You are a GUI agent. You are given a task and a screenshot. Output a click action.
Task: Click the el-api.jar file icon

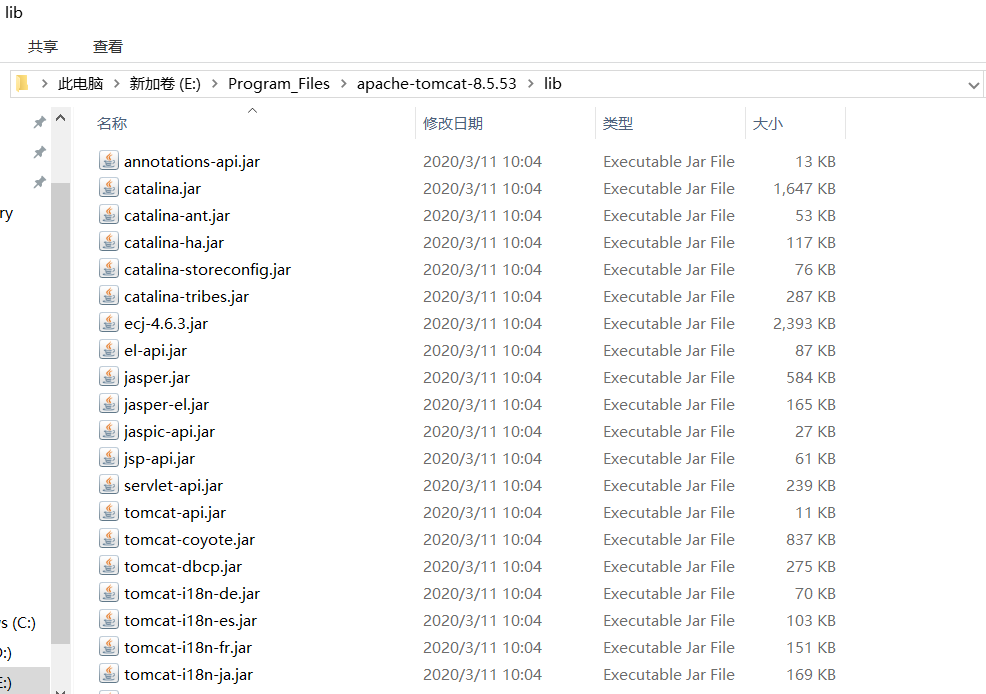(109, 350)
